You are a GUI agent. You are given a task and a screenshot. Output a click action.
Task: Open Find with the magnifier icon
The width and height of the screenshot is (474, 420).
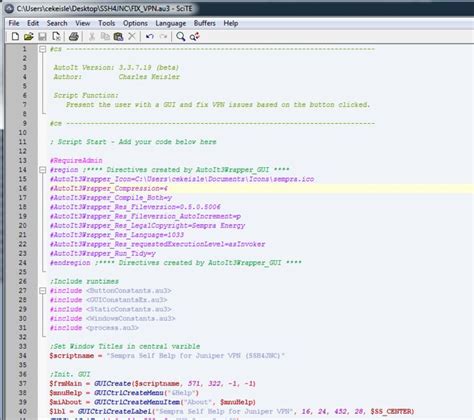coord(180,36)
